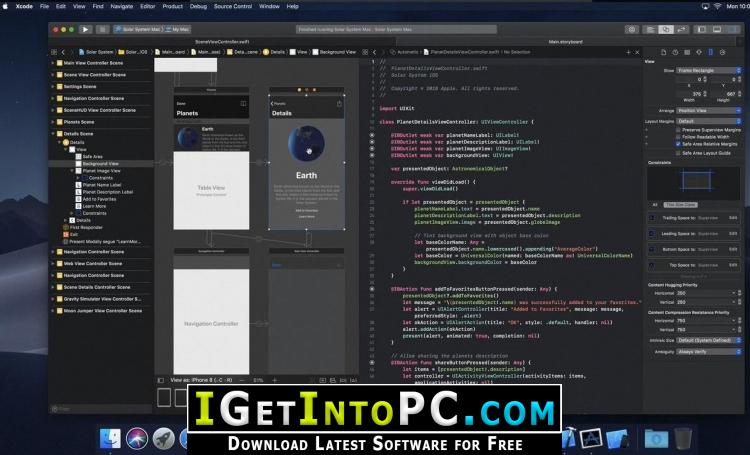750x455 pixels.
Task: Toggle the Inspectors panel button
Action: point(732,29)
